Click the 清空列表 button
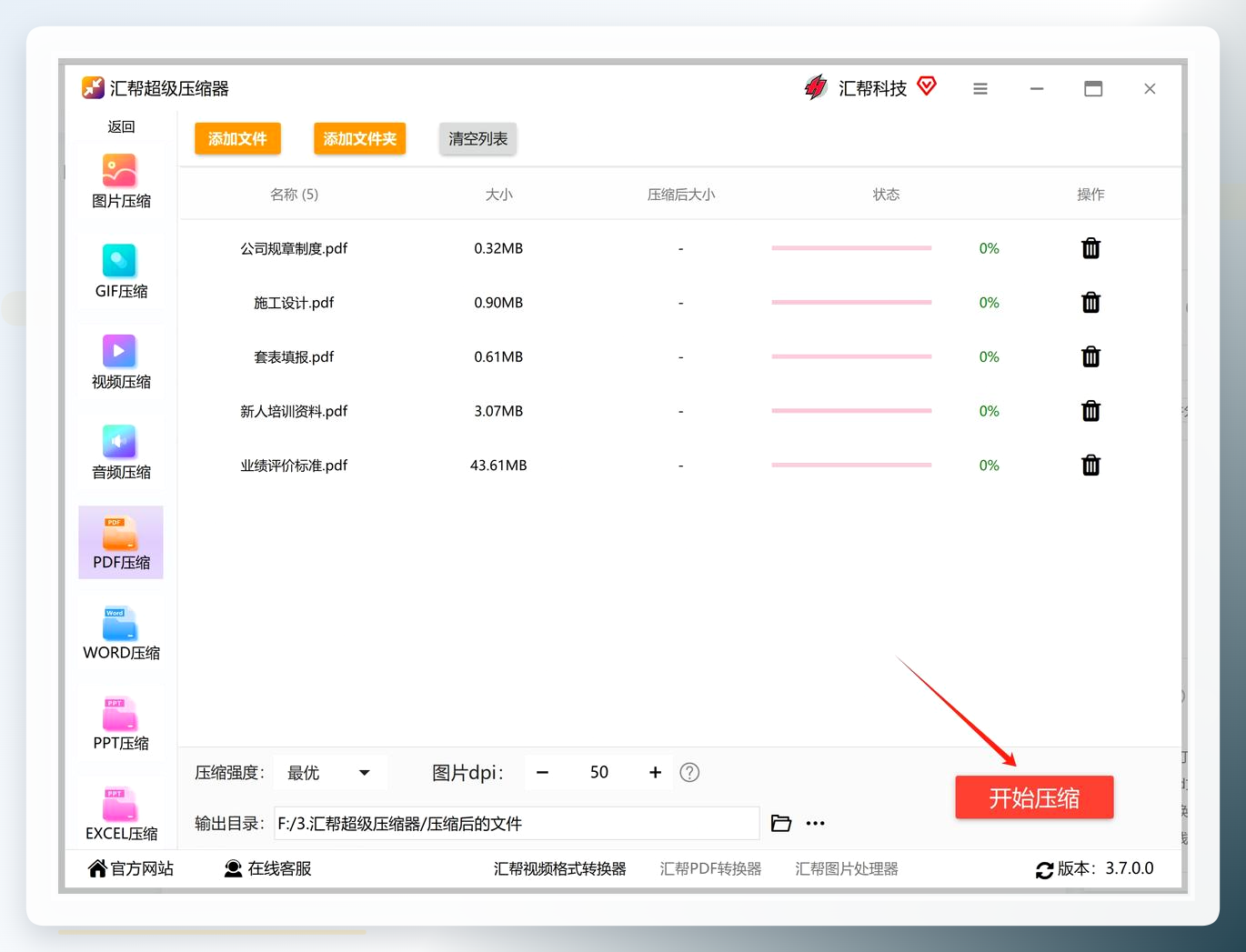 click(x=478, y=139)
